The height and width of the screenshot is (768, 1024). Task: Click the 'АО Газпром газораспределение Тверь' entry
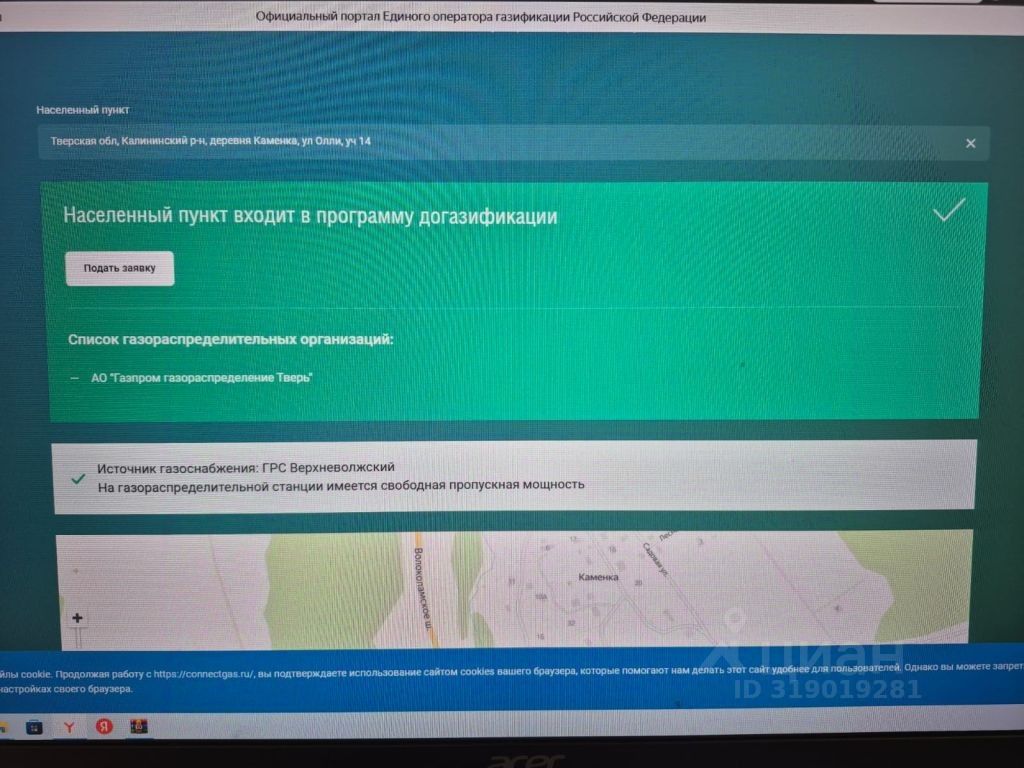pos(201,378)
